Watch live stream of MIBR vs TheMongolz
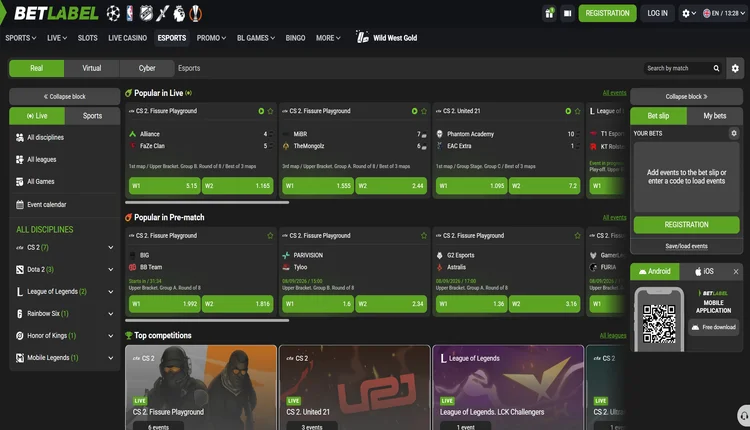The image size is (750, 430). click(x=415, y=111)
